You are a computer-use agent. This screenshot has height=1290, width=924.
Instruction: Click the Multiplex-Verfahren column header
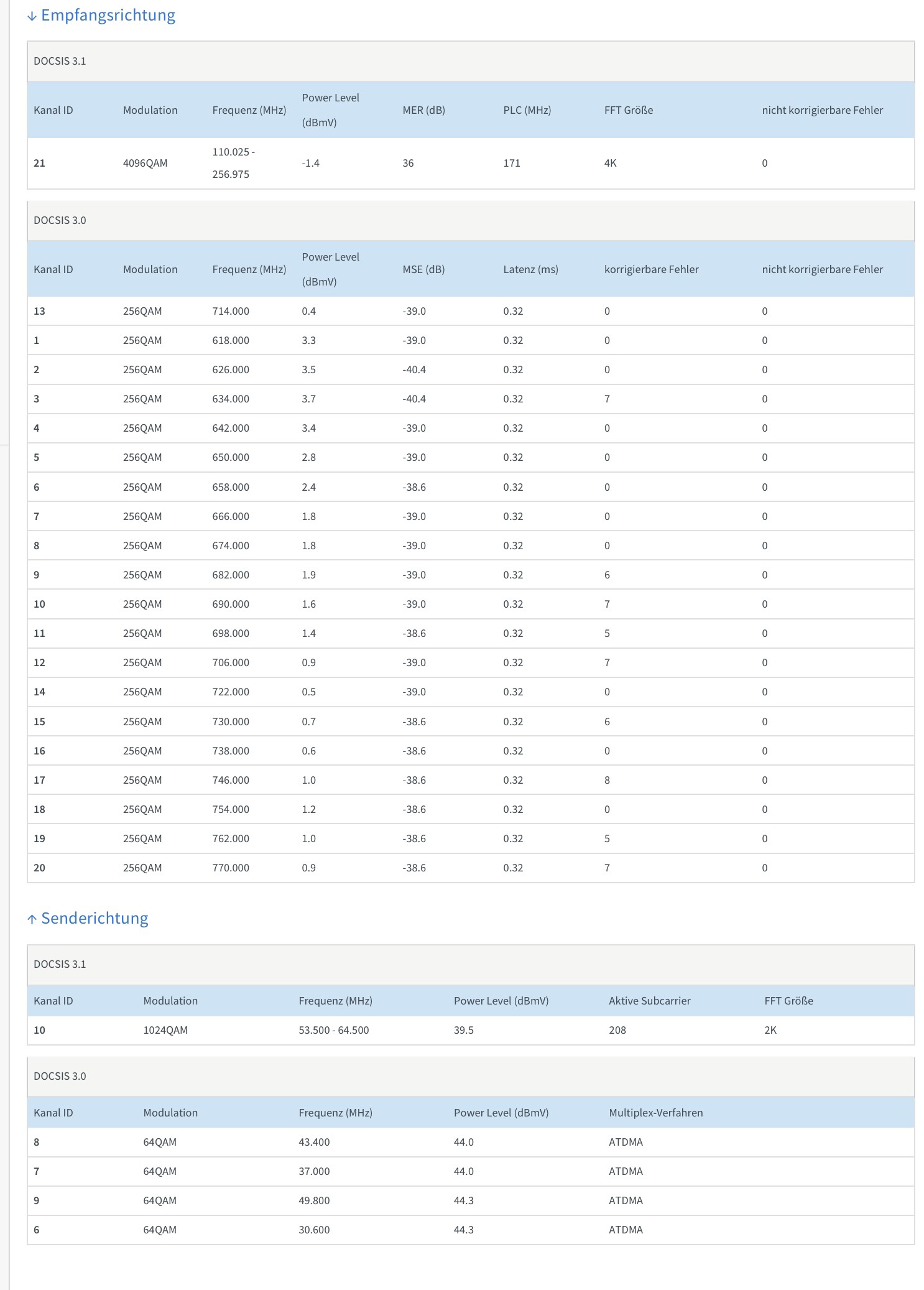click(655, 1113)
